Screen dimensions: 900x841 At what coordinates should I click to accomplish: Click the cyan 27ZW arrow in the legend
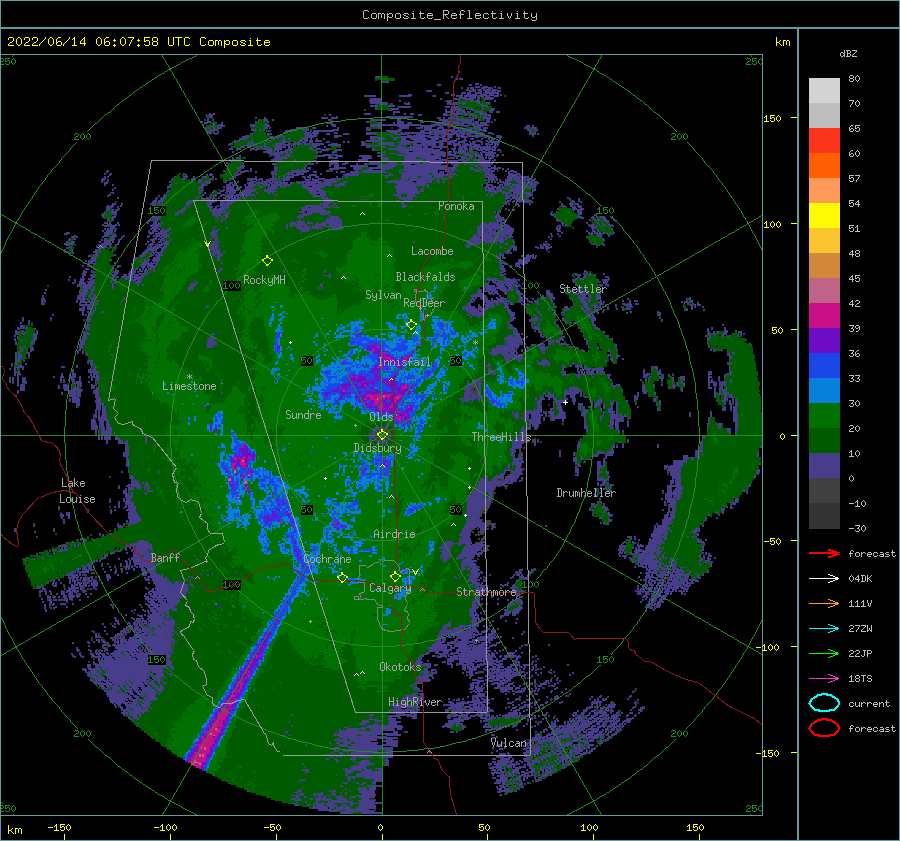[x=824, y=629]
